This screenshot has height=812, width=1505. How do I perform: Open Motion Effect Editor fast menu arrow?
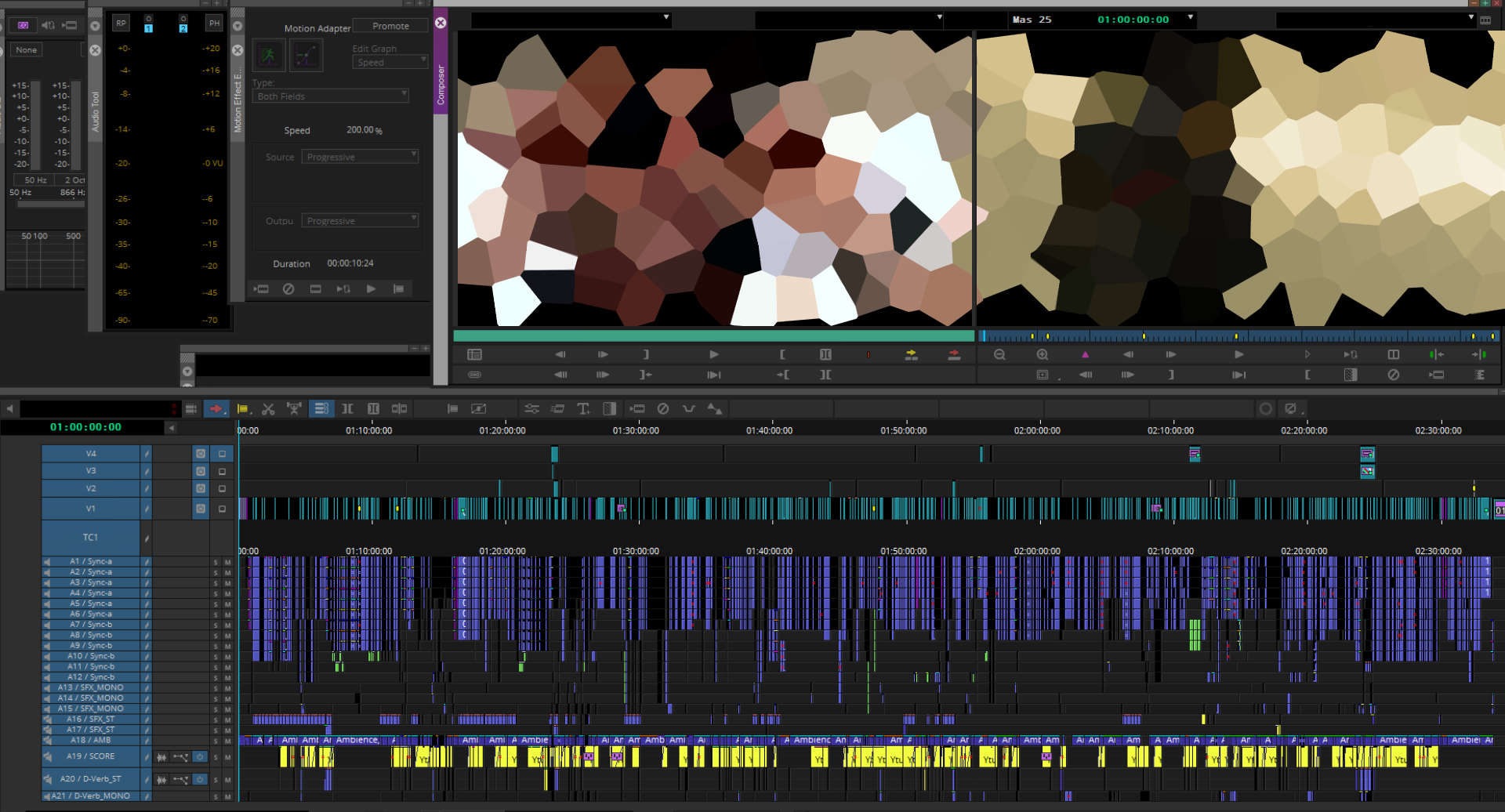tap(237, 26)
